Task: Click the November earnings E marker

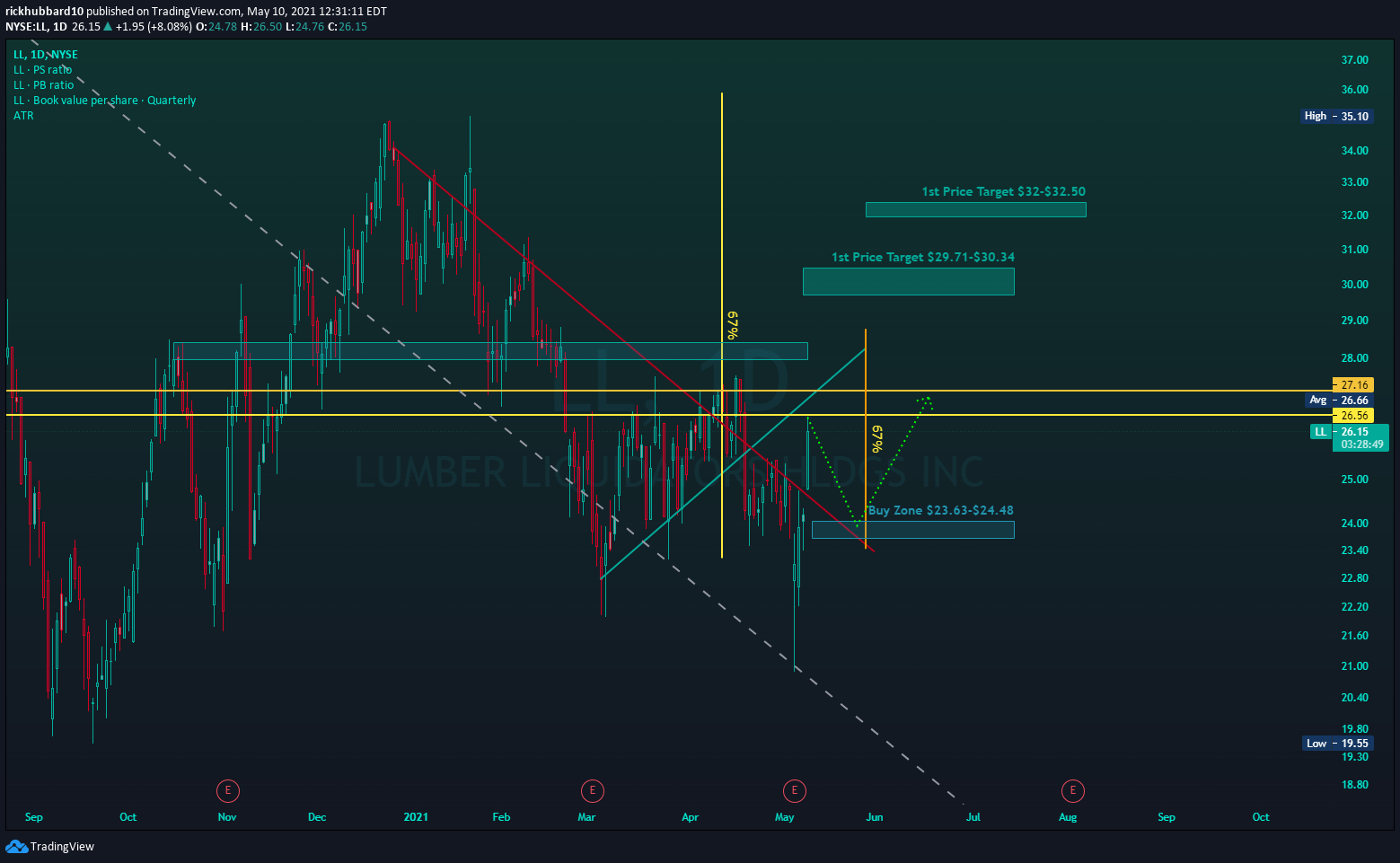Action: pos(228,791)
